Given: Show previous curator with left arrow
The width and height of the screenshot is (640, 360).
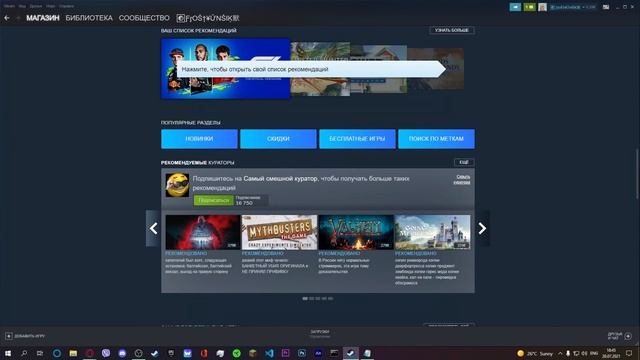Looking at the screenshot, I should (153, 228).
